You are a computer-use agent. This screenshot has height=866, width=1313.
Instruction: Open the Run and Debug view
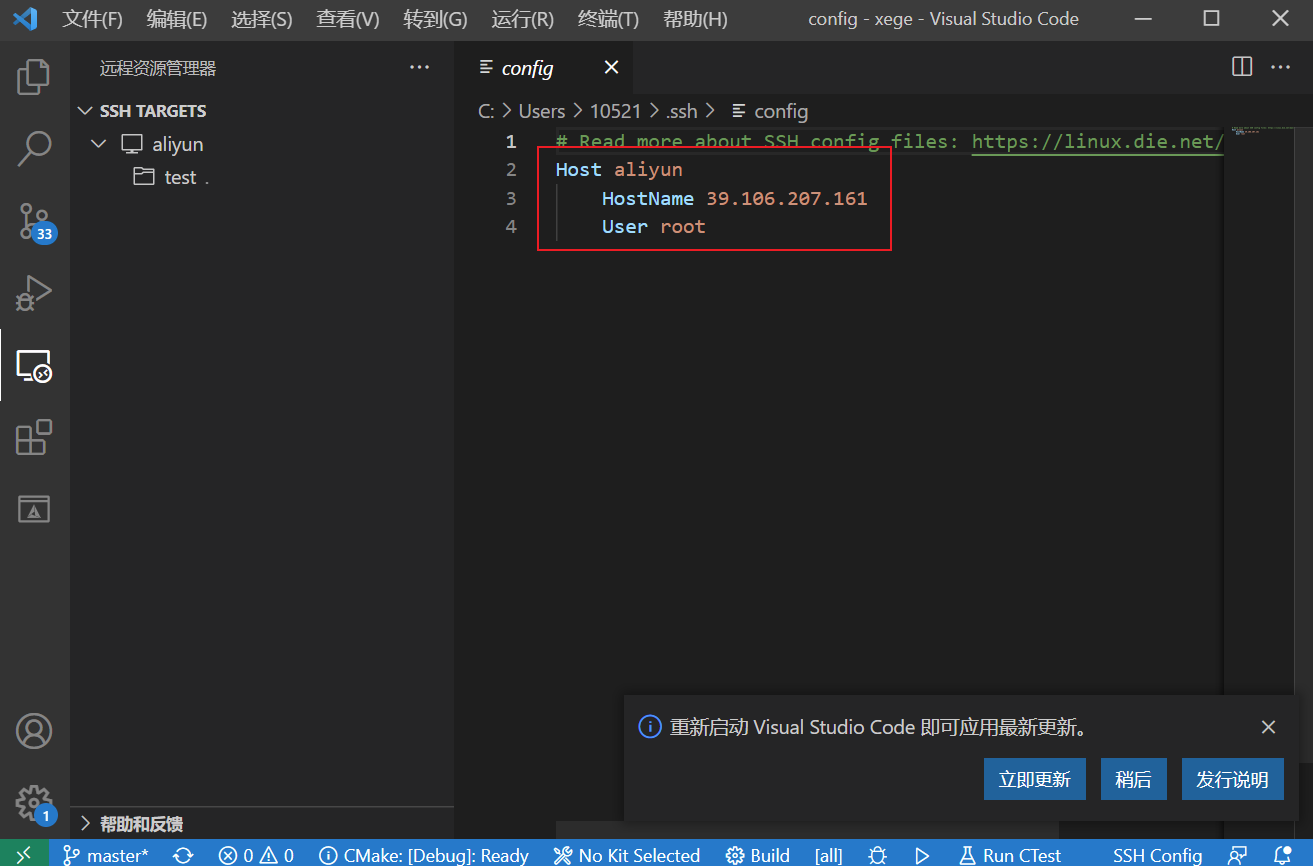34,293
